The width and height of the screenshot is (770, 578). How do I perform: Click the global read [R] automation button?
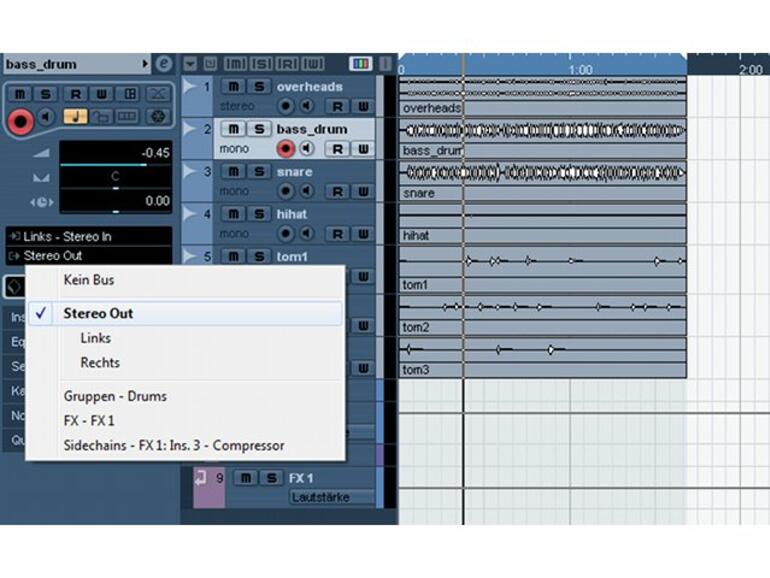click(x=287, y=64)
